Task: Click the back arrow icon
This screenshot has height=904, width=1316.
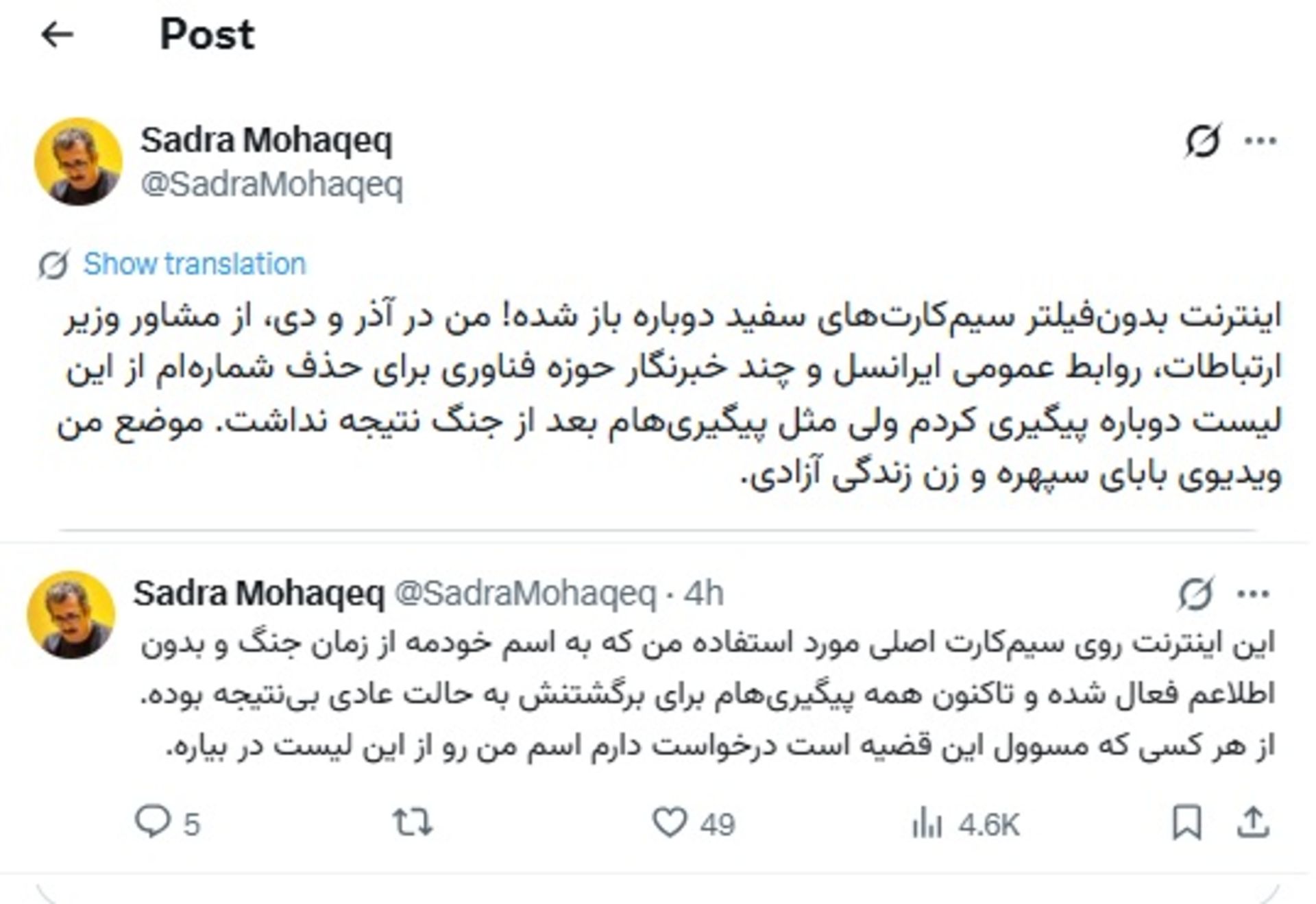Action: (57, 34)
